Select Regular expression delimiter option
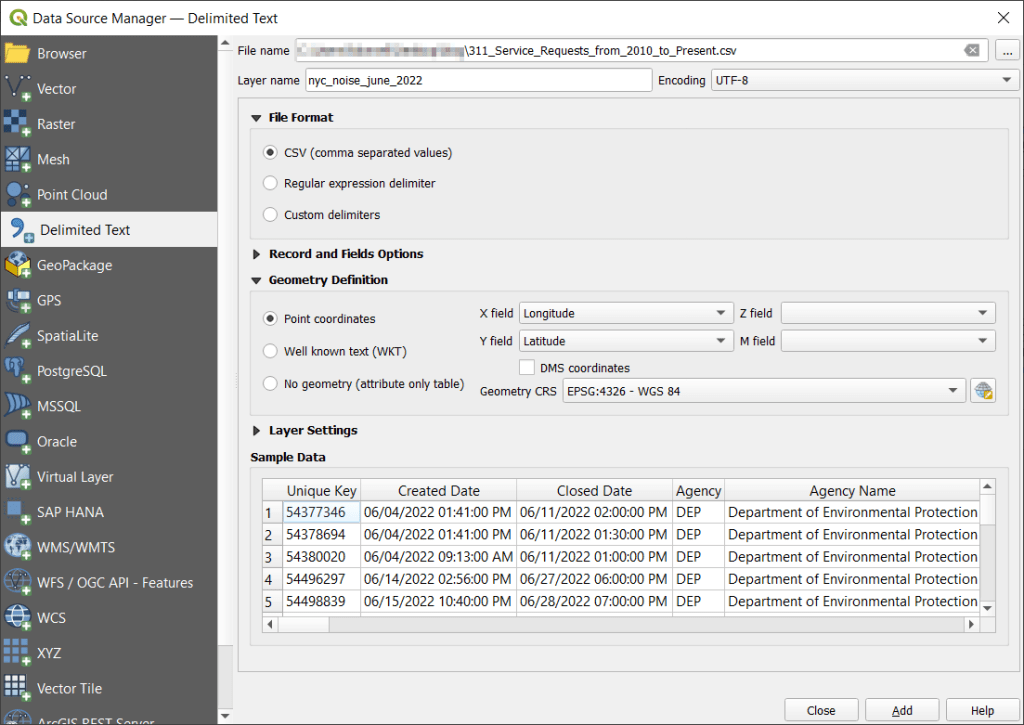The image size is (1024, 725). (x=269, y=184)
